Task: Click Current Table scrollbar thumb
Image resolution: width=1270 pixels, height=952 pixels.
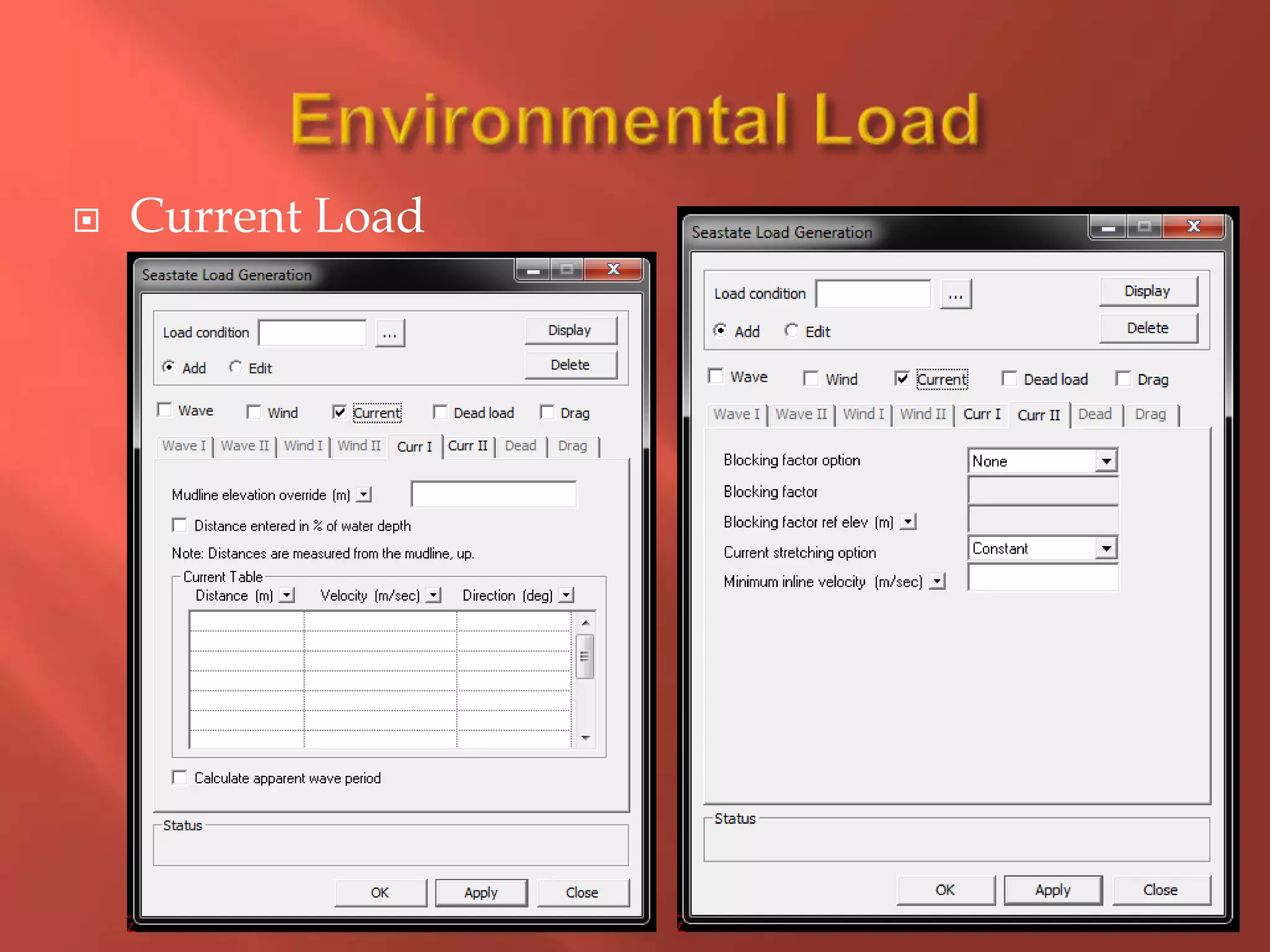Action: 585,656
